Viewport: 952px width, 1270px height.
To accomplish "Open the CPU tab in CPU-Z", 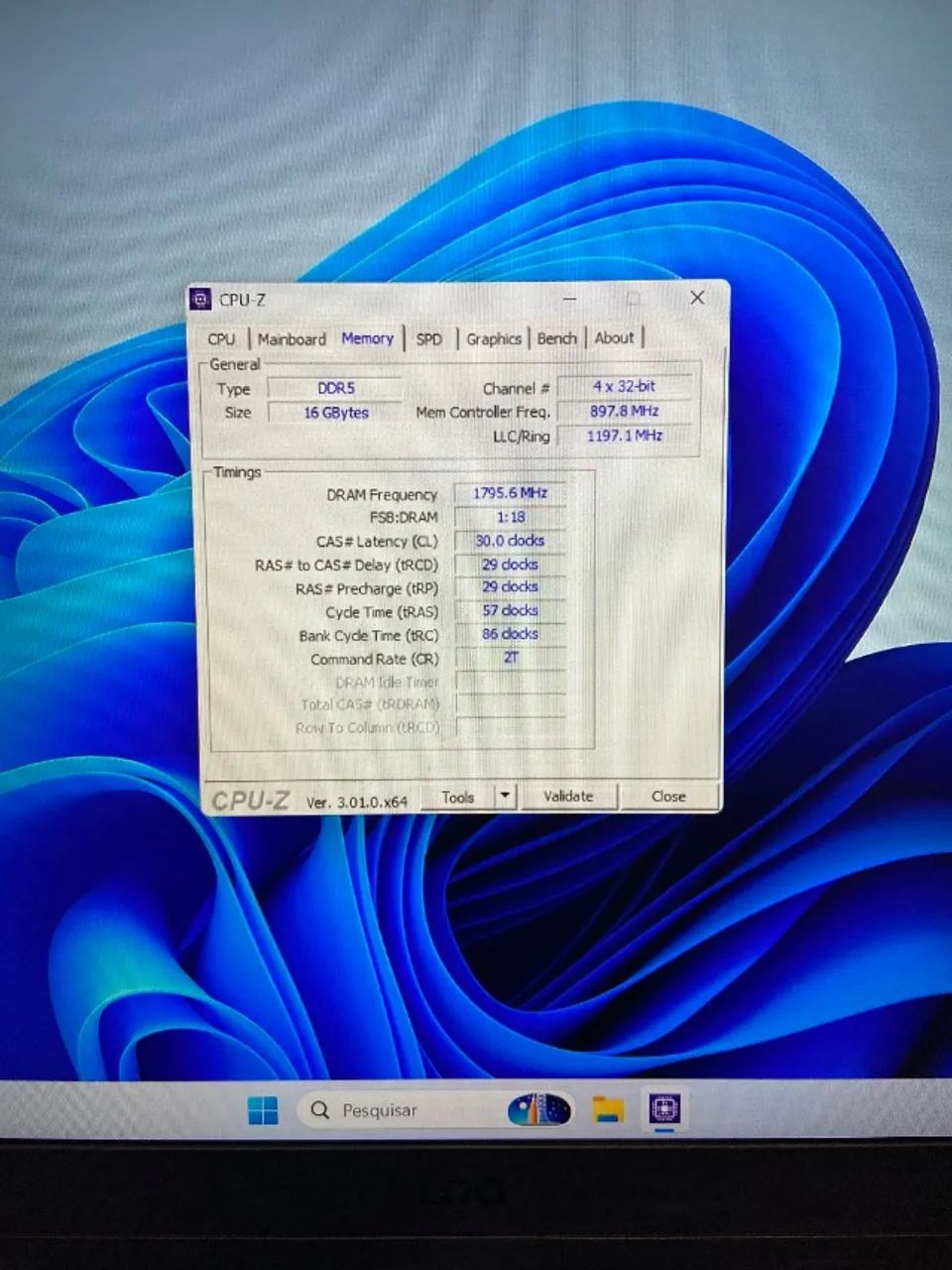I will (222, 339).
